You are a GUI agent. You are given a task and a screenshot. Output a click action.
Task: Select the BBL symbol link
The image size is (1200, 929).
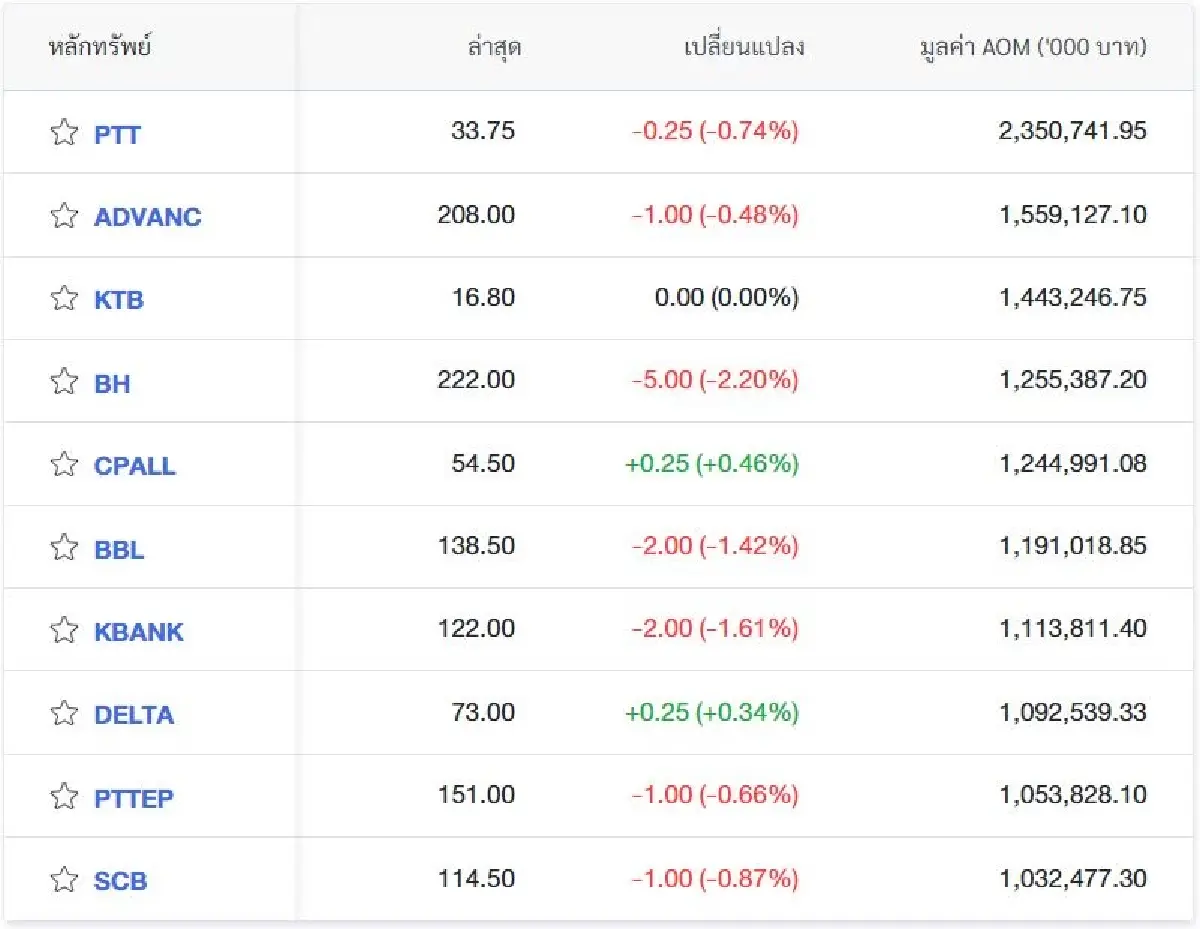119,549
